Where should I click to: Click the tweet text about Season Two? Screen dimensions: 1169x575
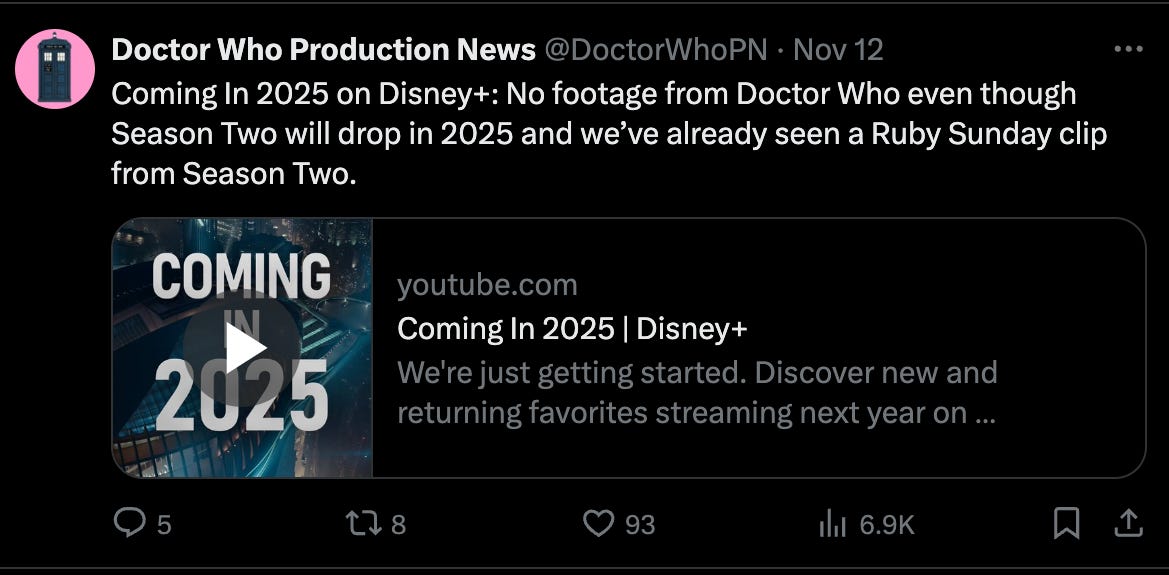tap(608, 134)
